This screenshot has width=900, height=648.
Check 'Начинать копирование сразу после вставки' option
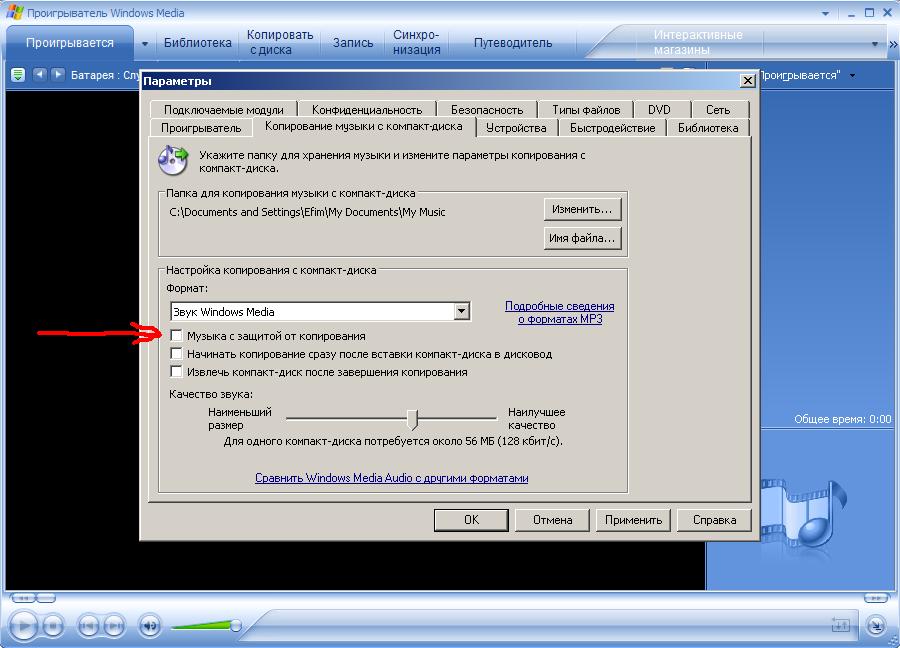coord(177,354)
